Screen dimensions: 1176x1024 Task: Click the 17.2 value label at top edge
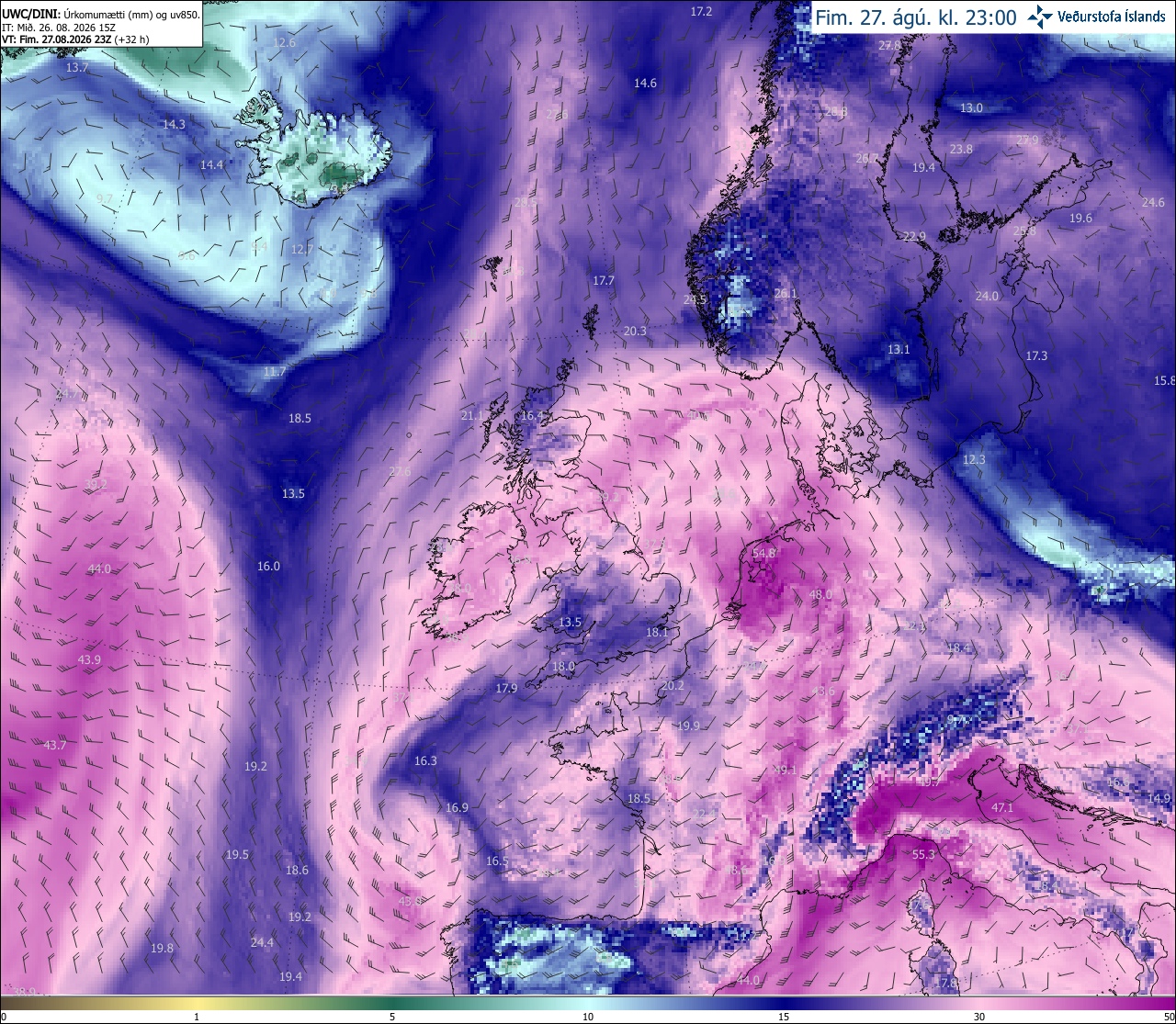[701, 12]
